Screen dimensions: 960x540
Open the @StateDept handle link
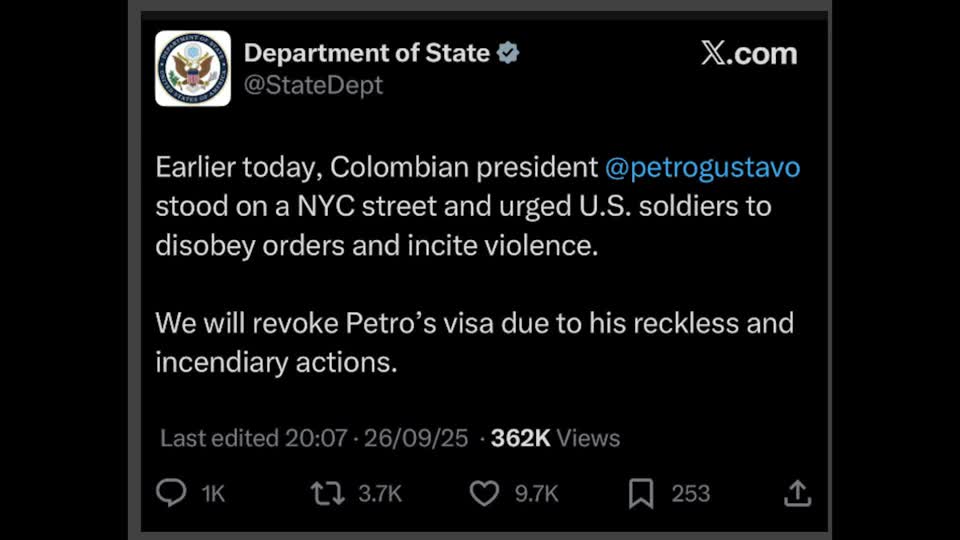tap(313, 86)
